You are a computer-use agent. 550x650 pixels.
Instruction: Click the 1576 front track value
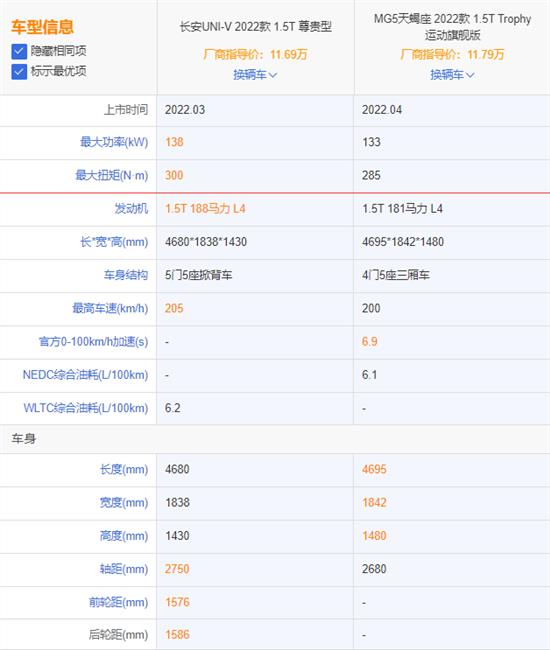tap(177, 602)
